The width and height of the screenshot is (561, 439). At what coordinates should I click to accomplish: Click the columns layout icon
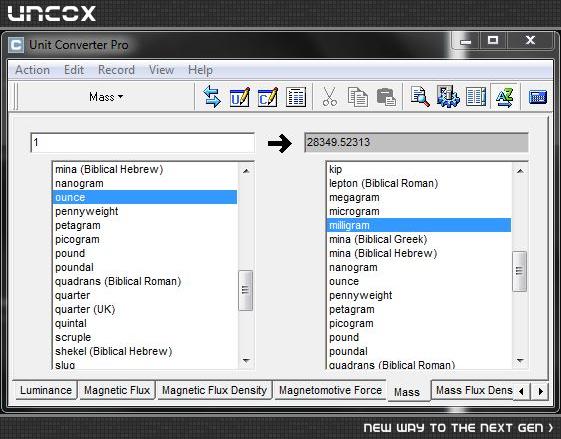point(476,97)
